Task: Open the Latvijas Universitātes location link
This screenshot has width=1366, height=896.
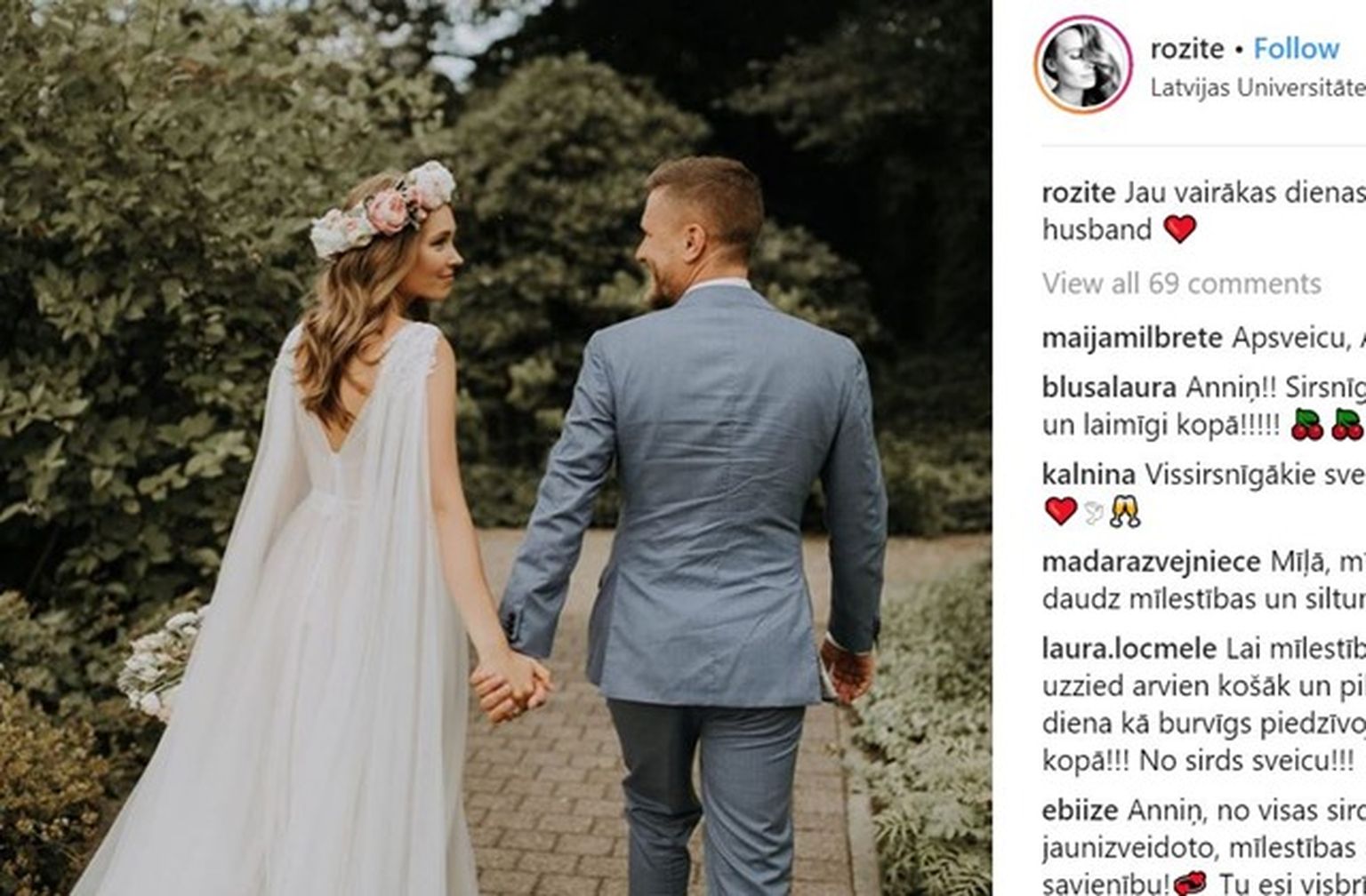Action: tap(1258, 88)
